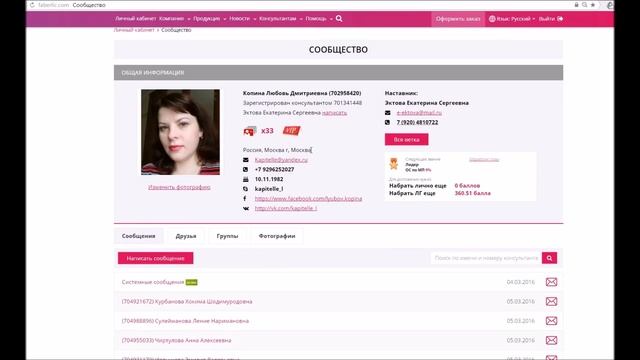Expand the Консультантам menu

tap(281, 19)
